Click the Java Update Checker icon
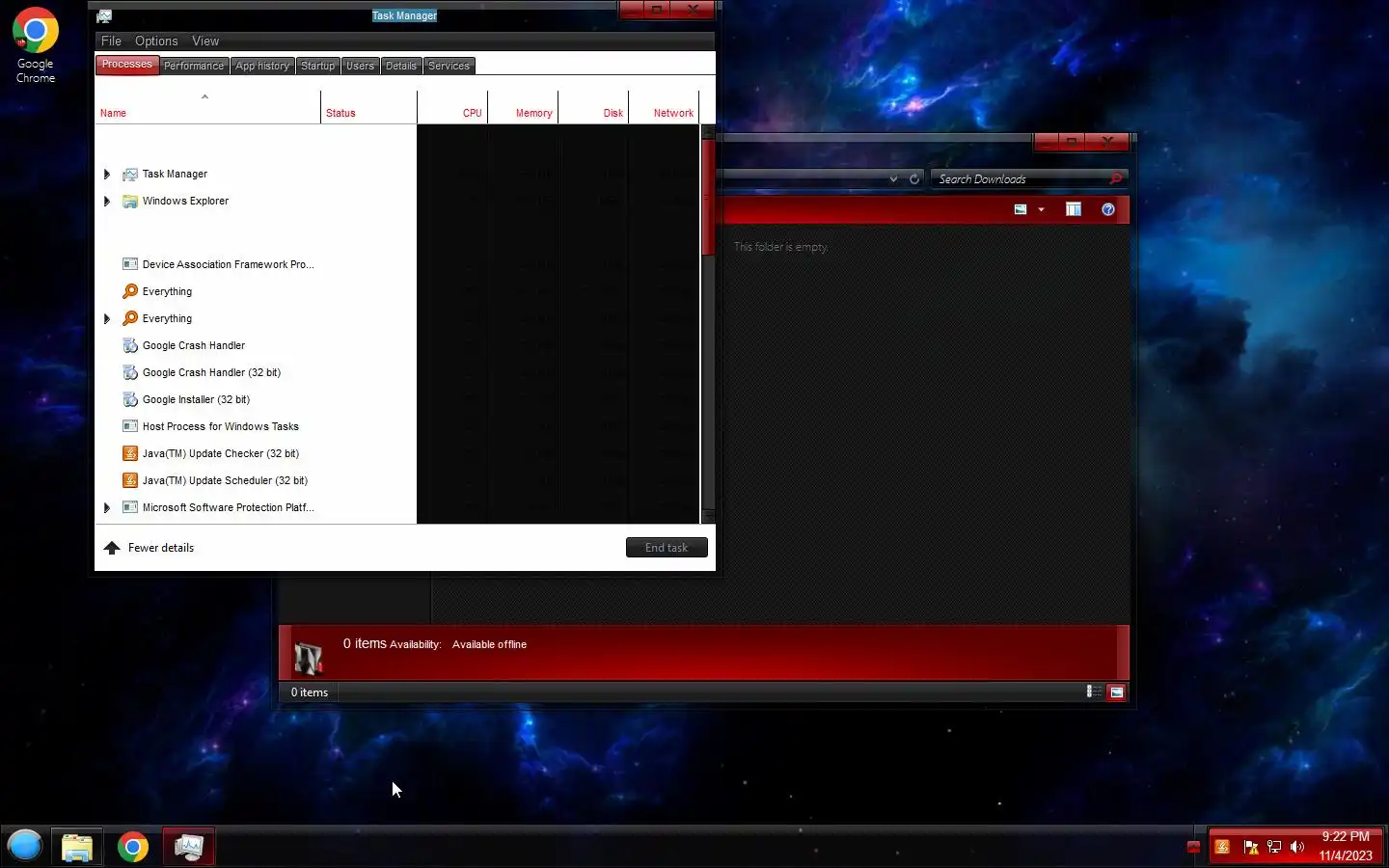 click(x=130, y=453)
